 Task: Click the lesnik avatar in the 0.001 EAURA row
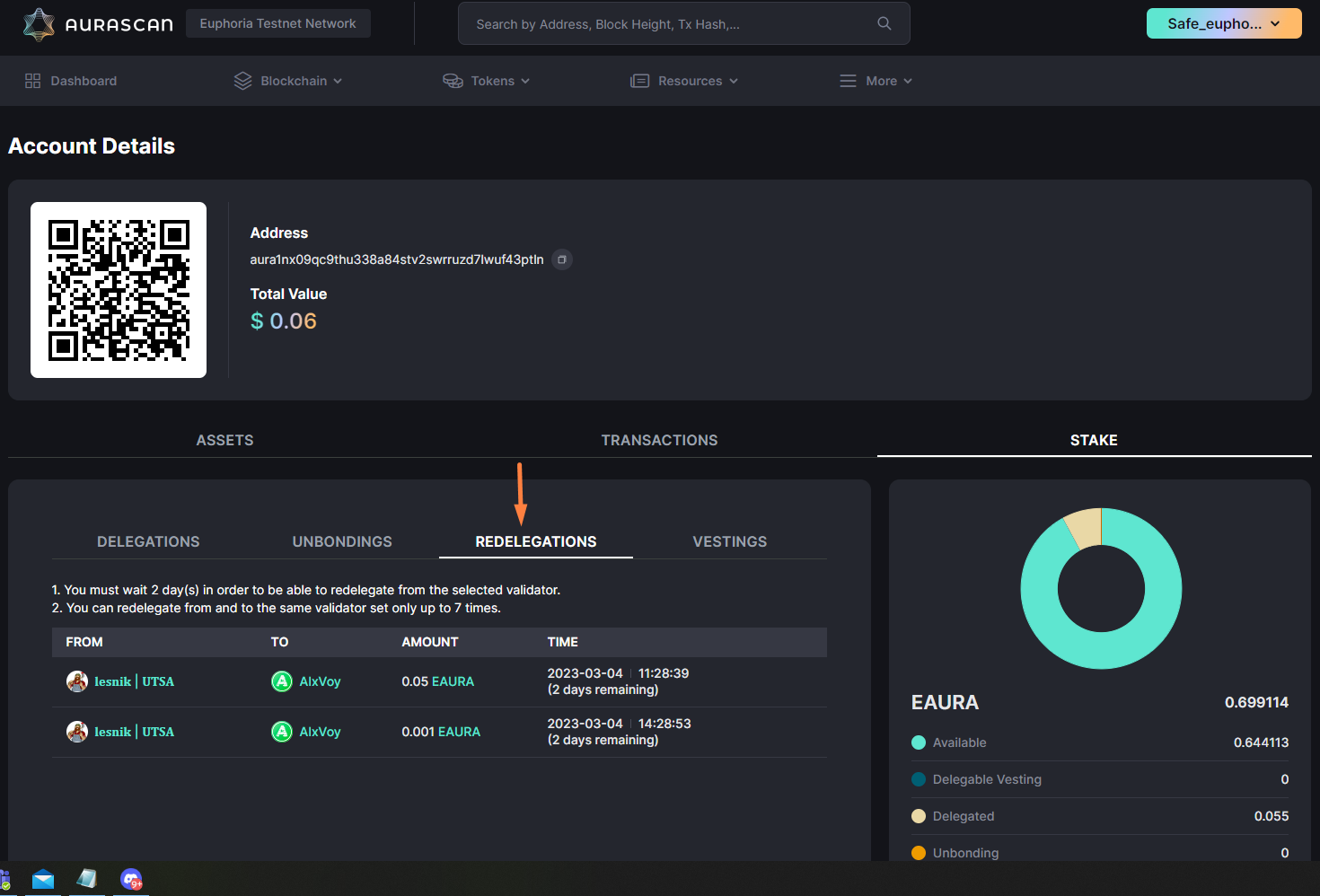click(77, 732)
